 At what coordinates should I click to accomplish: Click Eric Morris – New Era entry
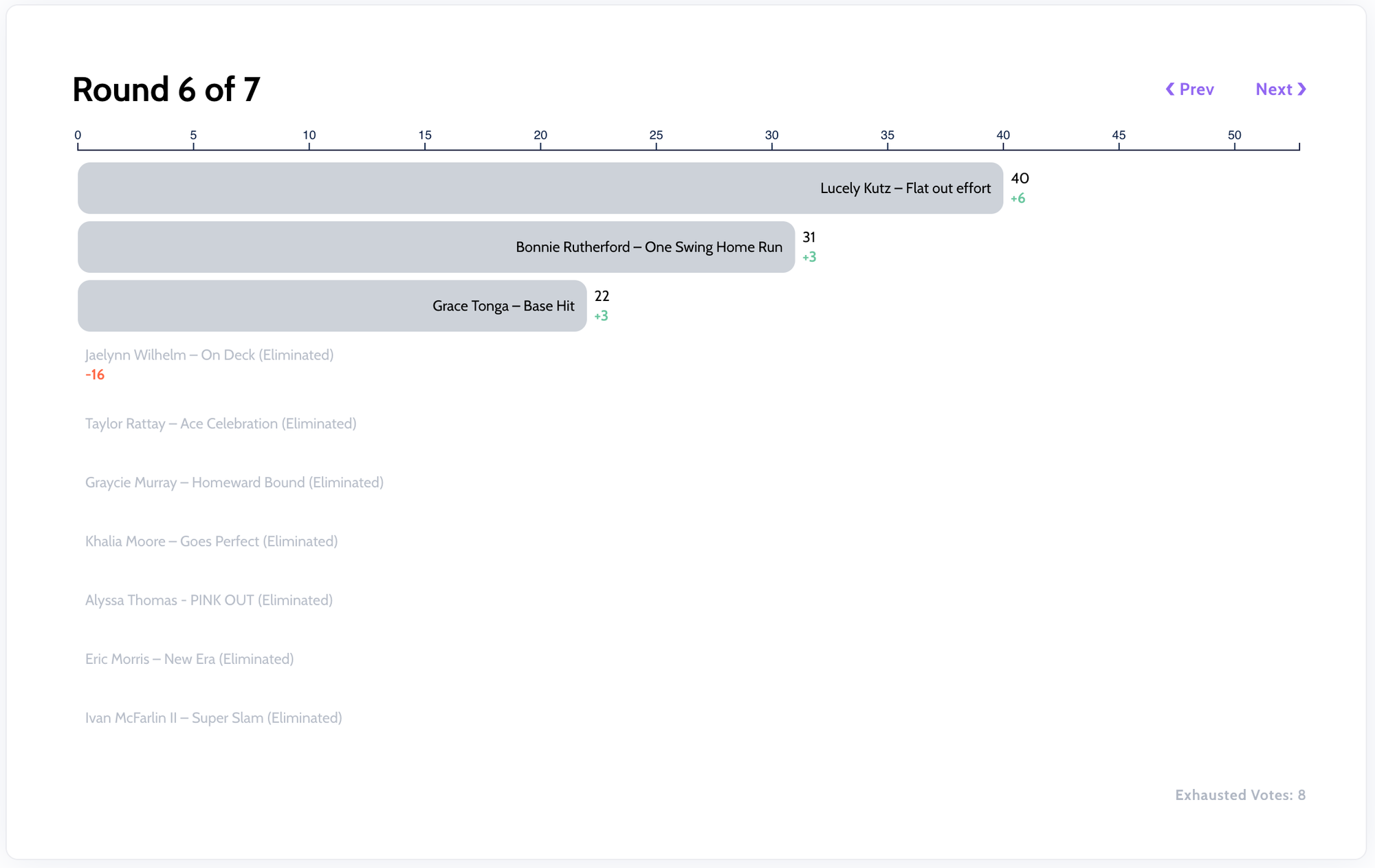(189, 659)
